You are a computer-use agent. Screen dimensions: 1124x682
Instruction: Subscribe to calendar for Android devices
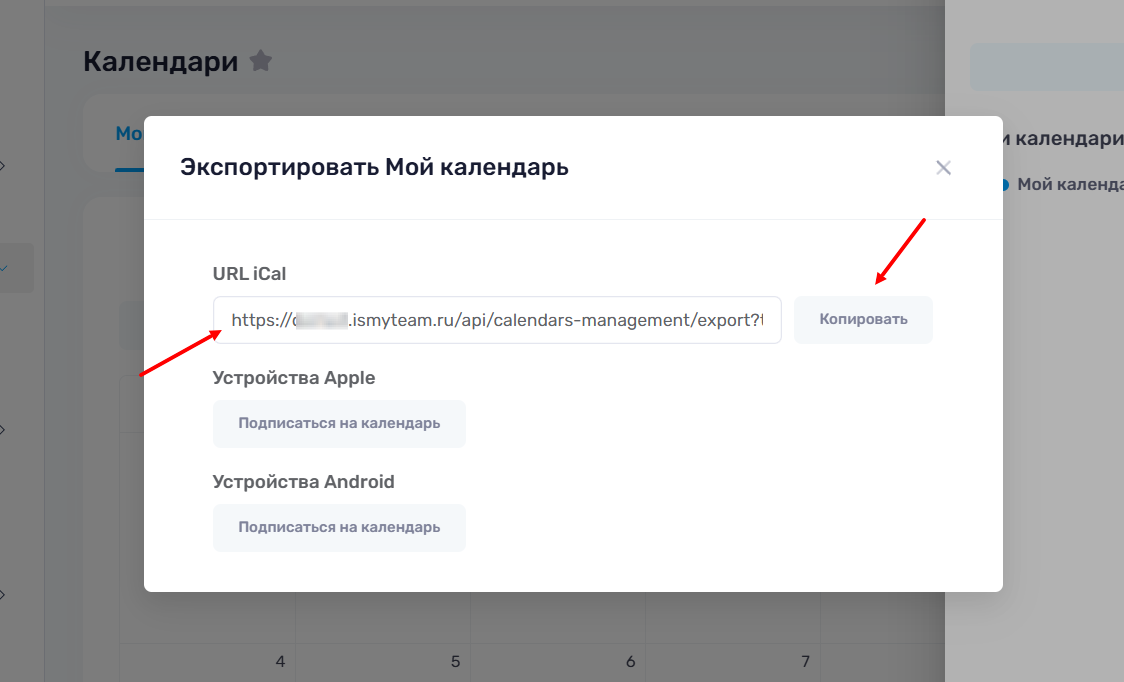339,527
